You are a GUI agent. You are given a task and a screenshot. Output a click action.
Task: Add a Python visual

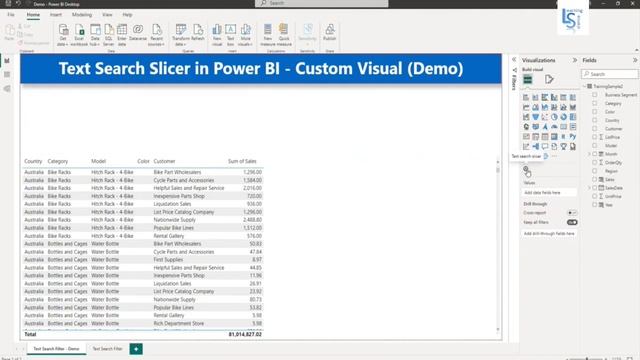pos(573,137)
